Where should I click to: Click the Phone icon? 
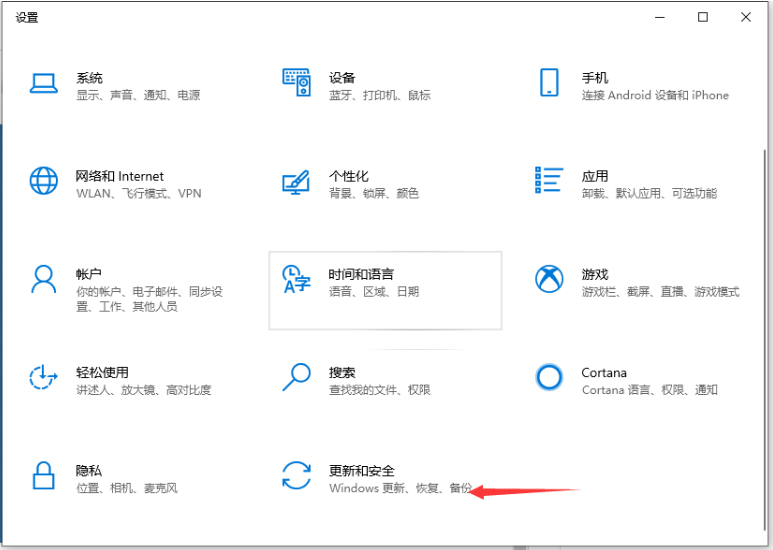[x=549, y=84]
